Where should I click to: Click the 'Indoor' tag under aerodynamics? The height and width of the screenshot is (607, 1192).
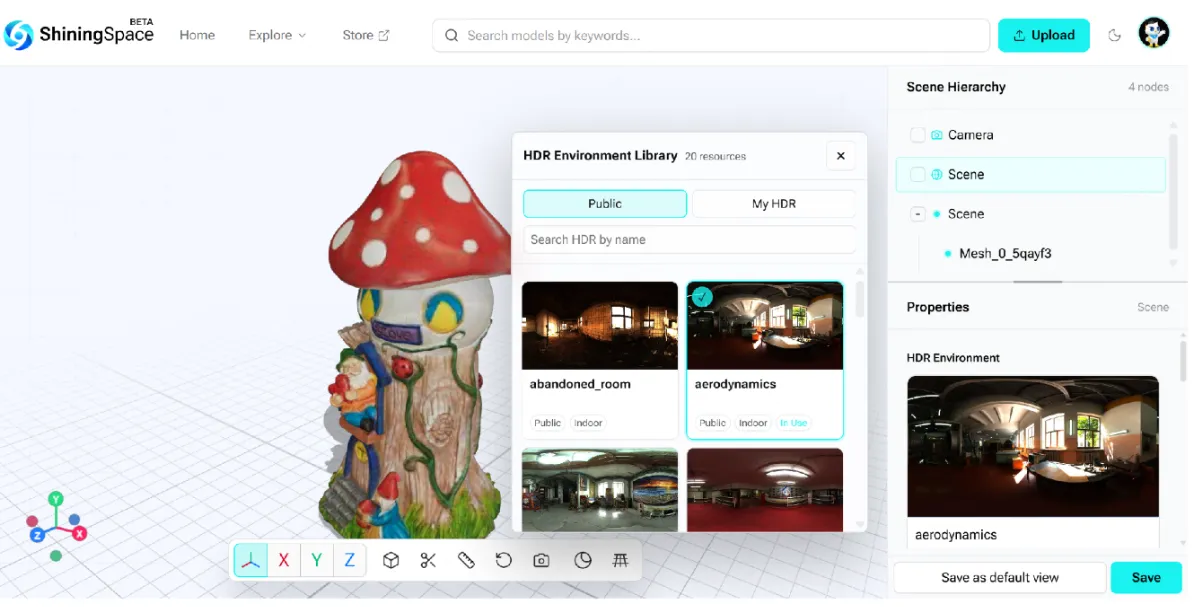click(753, 423)
